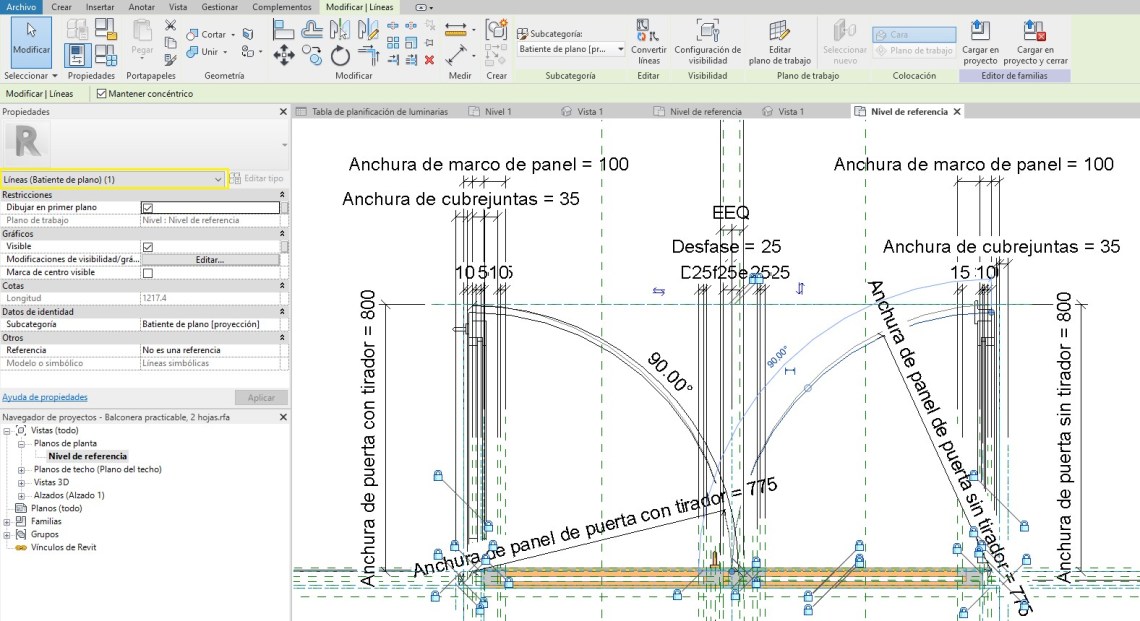Click the red Delete X icon
1140x621 pixels.
pyautogui.click(x=429, y=59)
